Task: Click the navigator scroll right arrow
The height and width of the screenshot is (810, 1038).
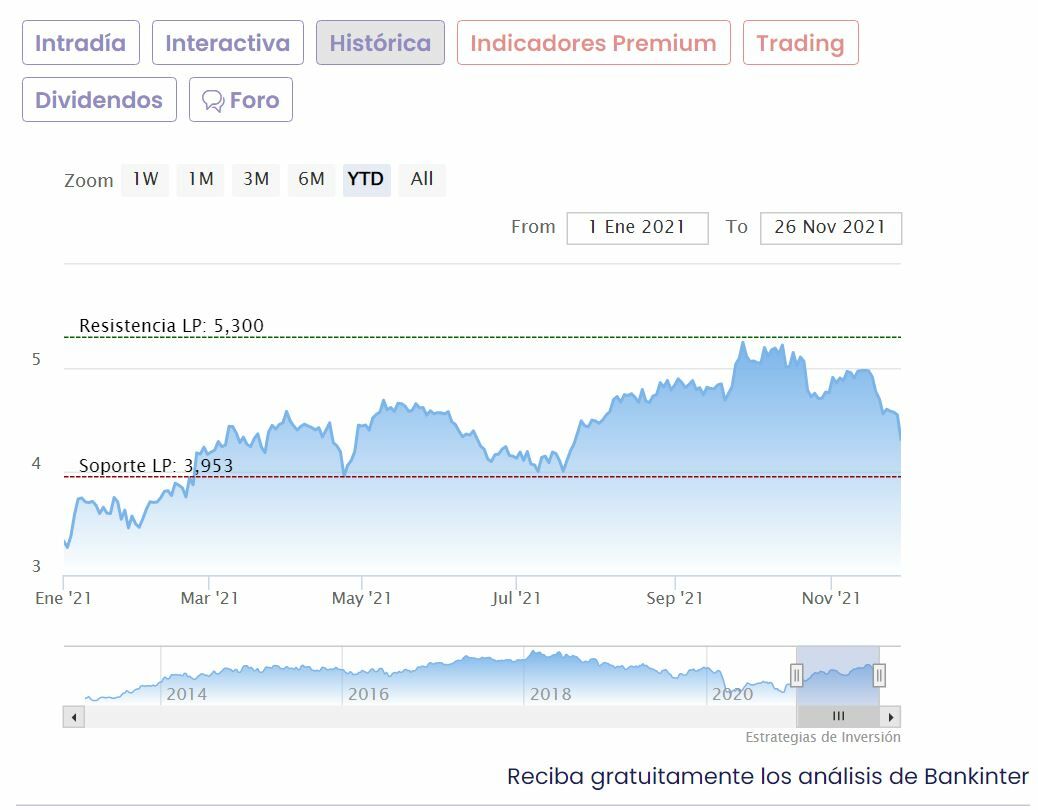Action: [x=891, y=717]
